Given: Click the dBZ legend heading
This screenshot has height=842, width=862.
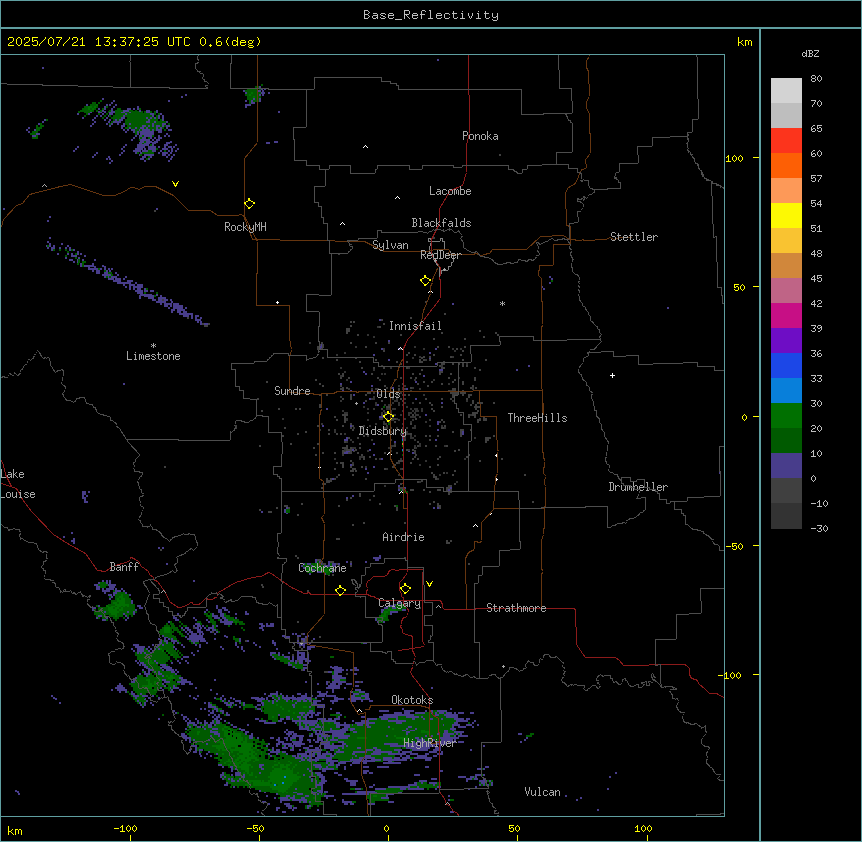Looking at the screenshot, I should 810,53.
